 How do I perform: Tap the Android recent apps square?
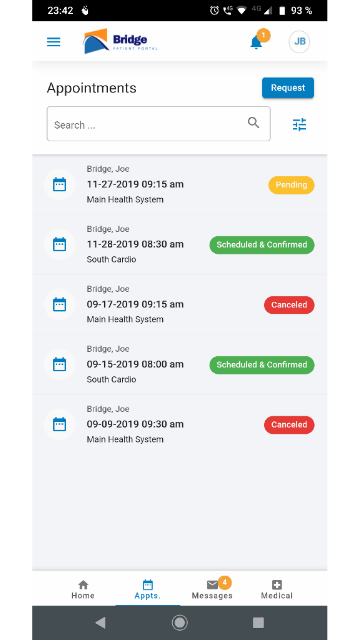(258, 622)
